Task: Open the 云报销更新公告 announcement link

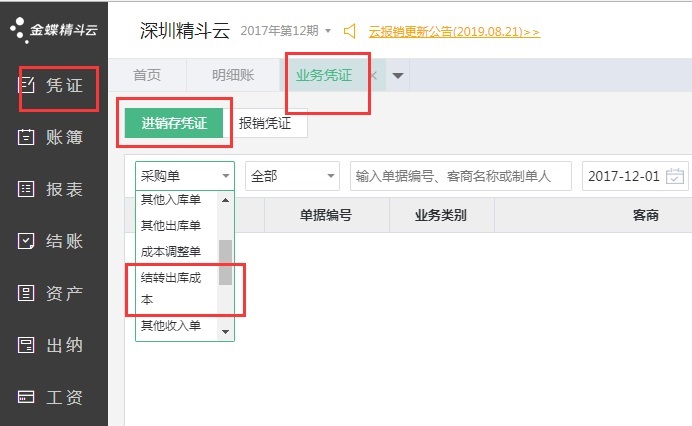Action: [x=454, y=32]
